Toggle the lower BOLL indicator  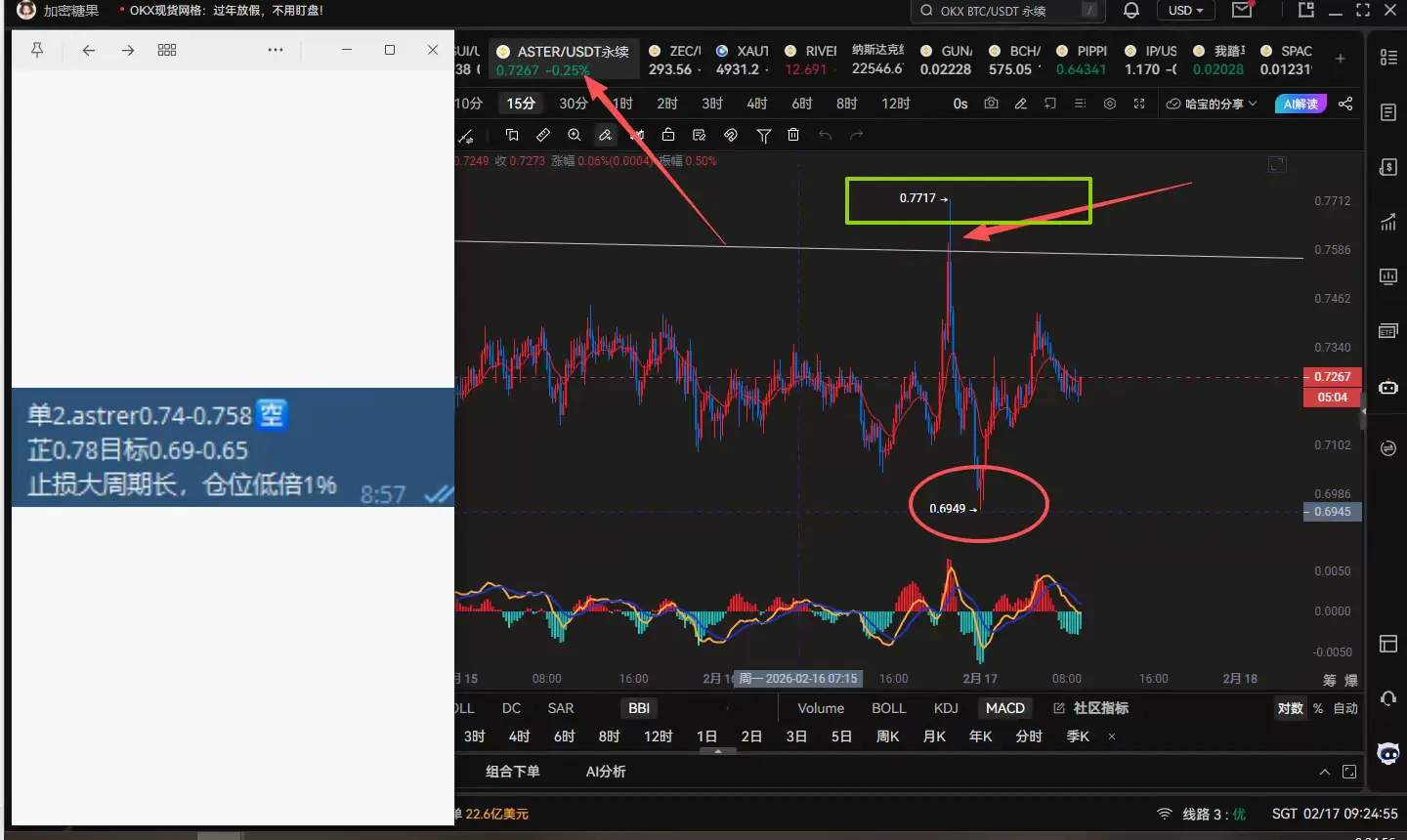(x=889, y=708)
